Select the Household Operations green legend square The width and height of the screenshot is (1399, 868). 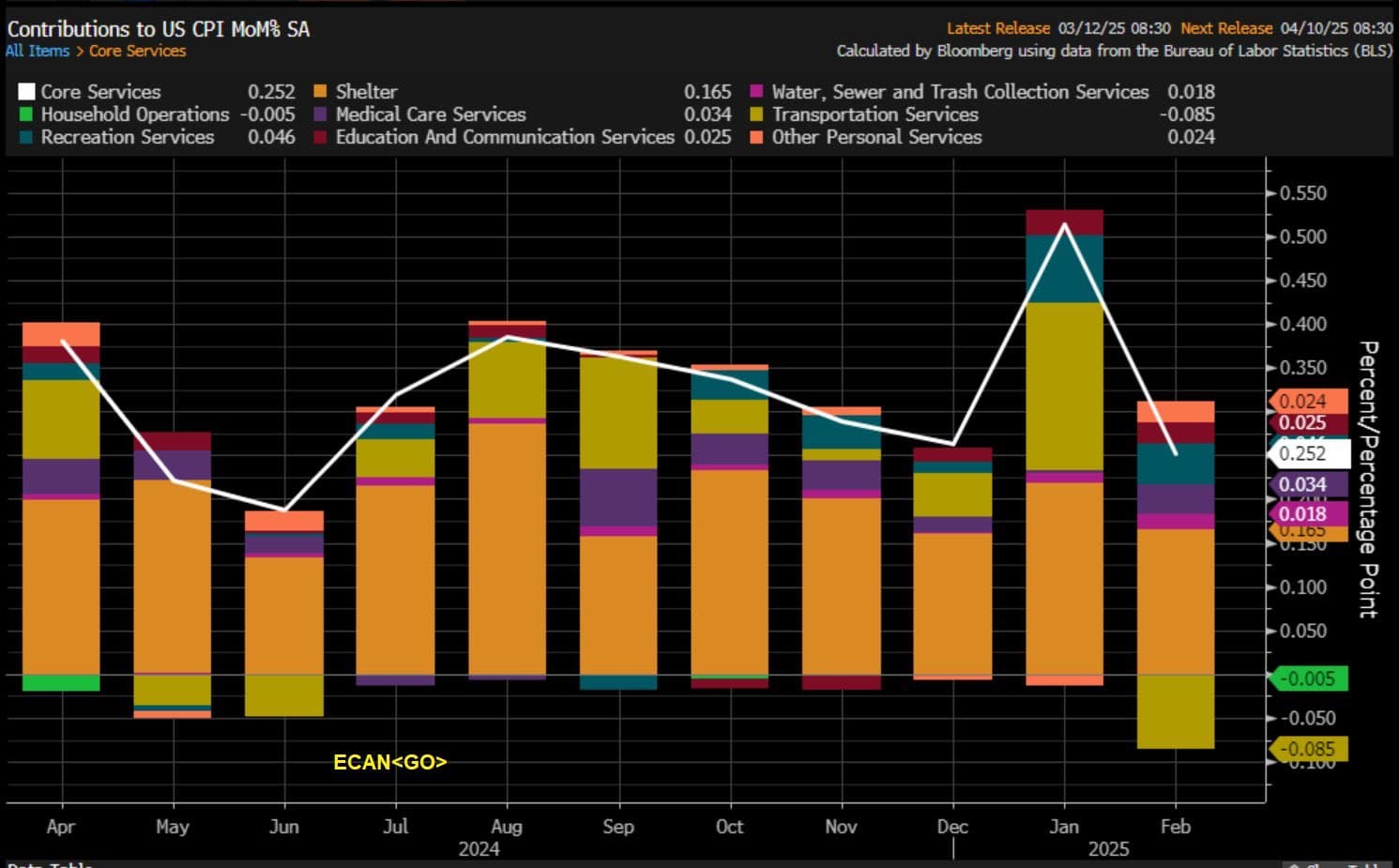26,114
